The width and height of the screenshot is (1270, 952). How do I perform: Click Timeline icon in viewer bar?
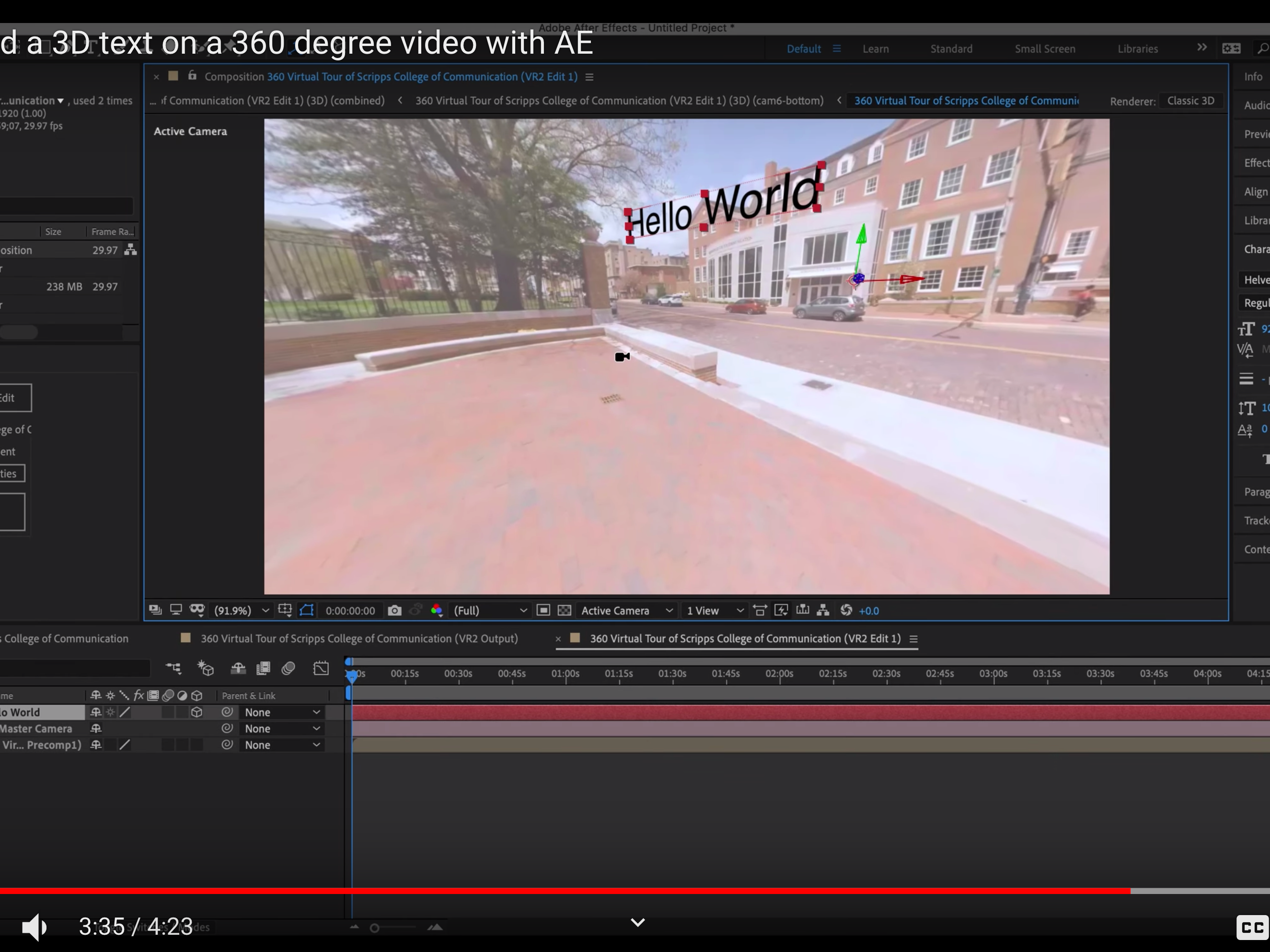click(803, 610)
